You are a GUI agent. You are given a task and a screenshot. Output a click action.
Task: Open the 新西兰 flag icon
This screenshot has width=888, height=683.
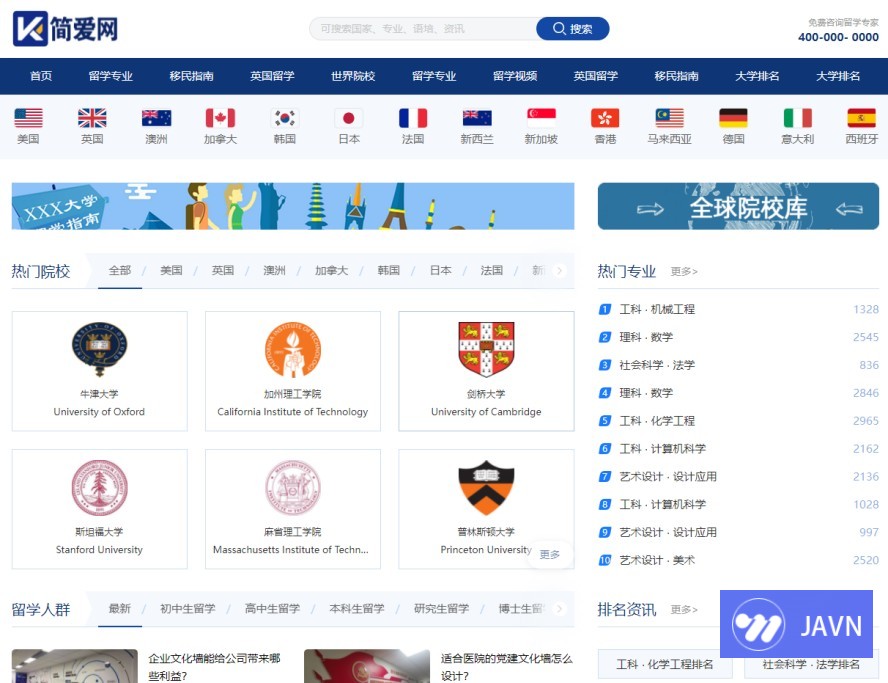click(x=477, y=118)
